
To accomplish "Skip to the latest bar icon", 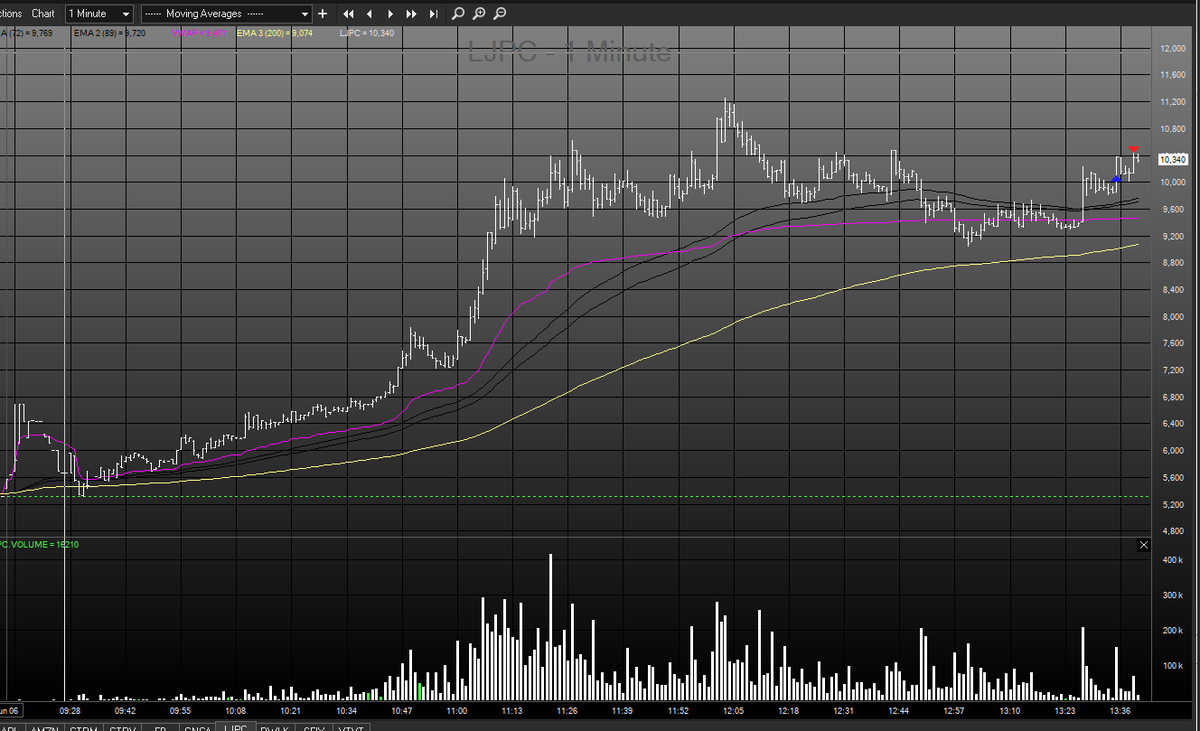I will coord(433,14).
